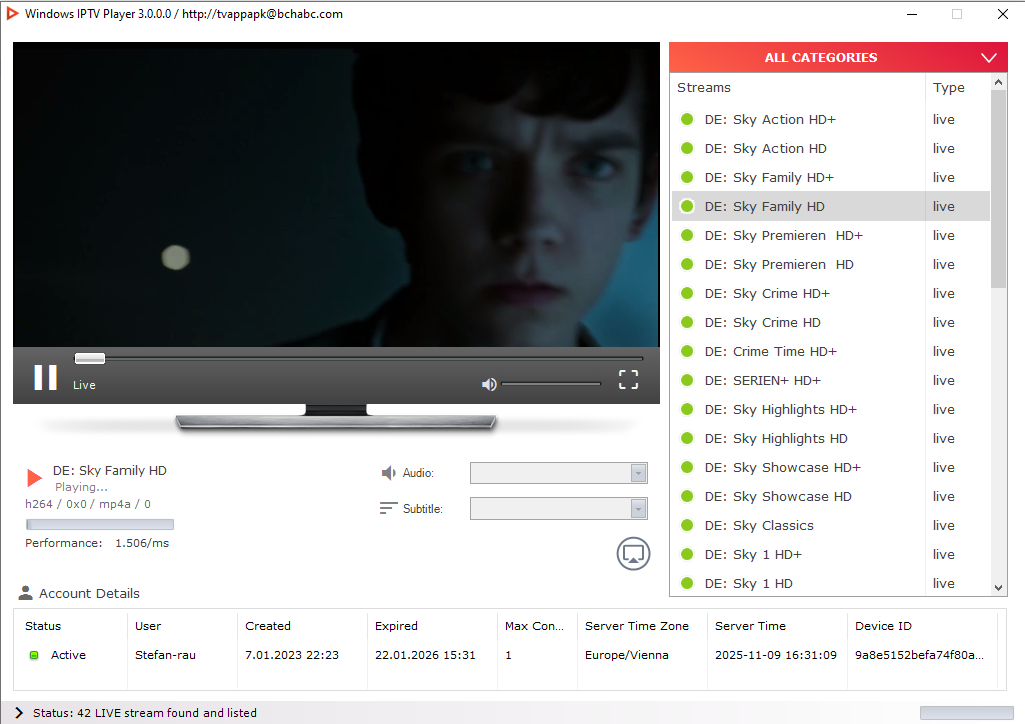Open the Subtitle dropdown
The image size is (1025, 724).
pyautogui.click(x=558, y=509)
